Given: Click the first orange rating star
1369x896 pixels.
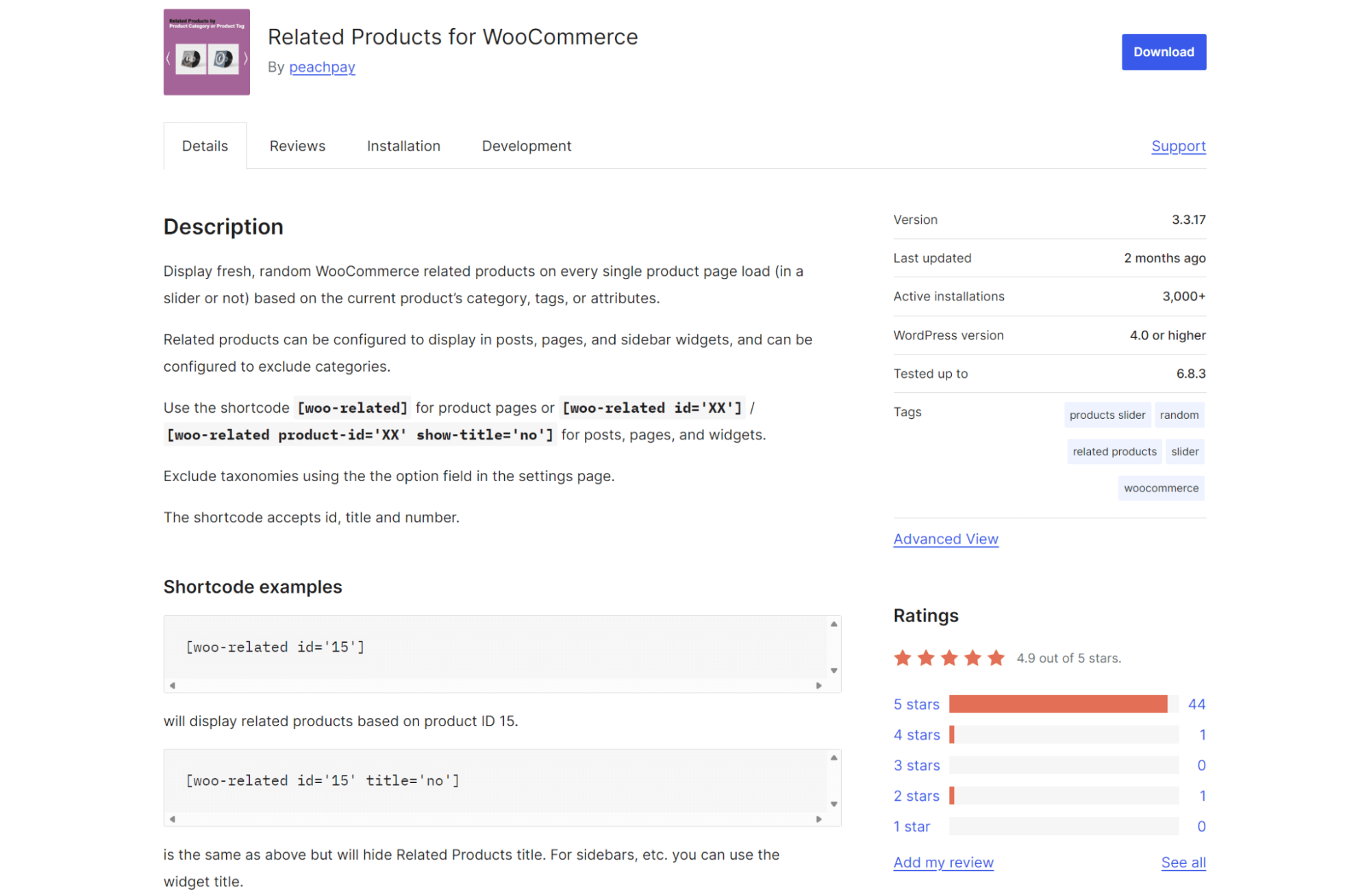Looking at the screenshot, I should point(903,658).
